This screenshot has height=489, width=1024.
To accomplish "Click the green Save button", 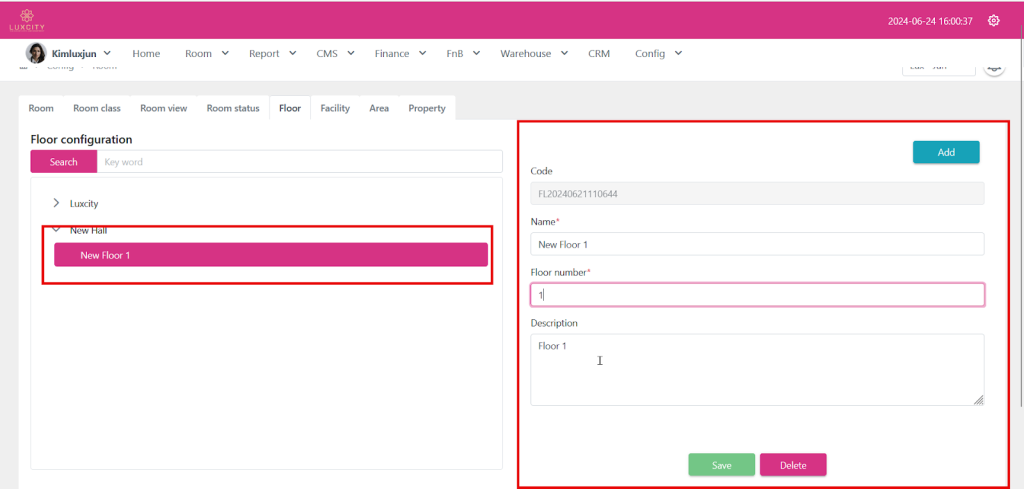I will pos(721,465).
